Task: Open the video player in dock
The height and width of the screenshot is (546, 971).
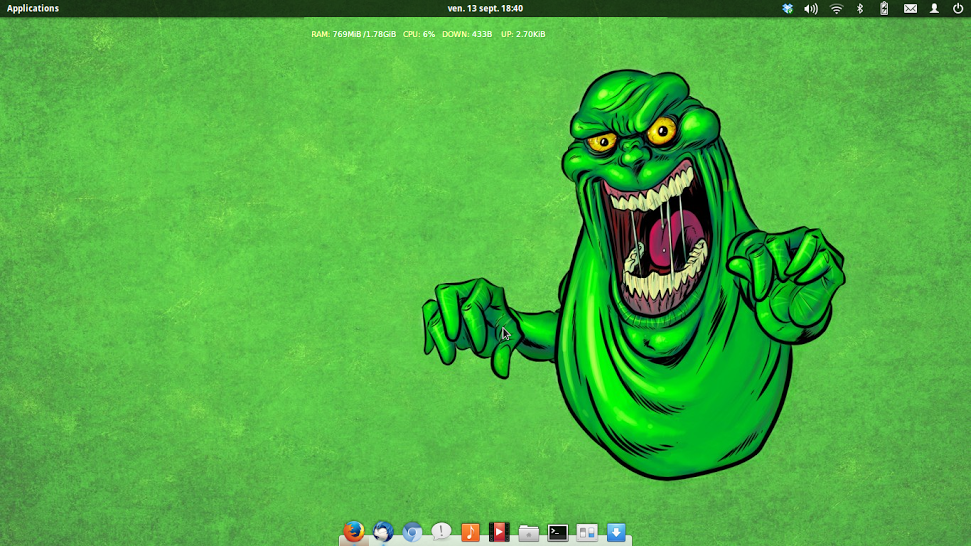Action: pos(499,532)
